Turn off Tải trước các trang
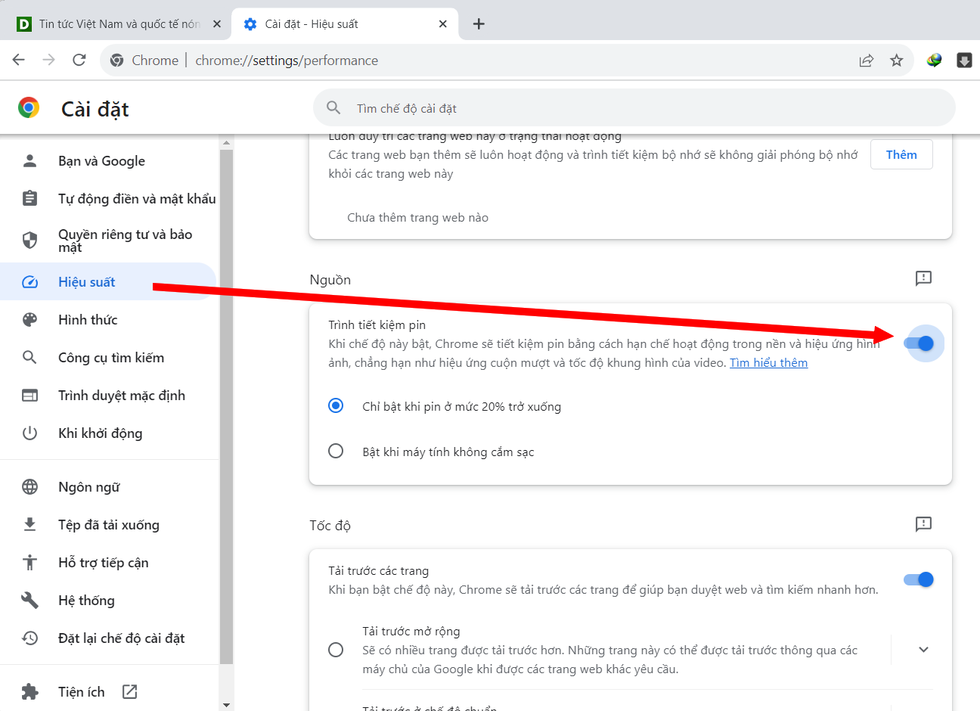This screenshot has width=980, height=711. [x=917, y=579]
